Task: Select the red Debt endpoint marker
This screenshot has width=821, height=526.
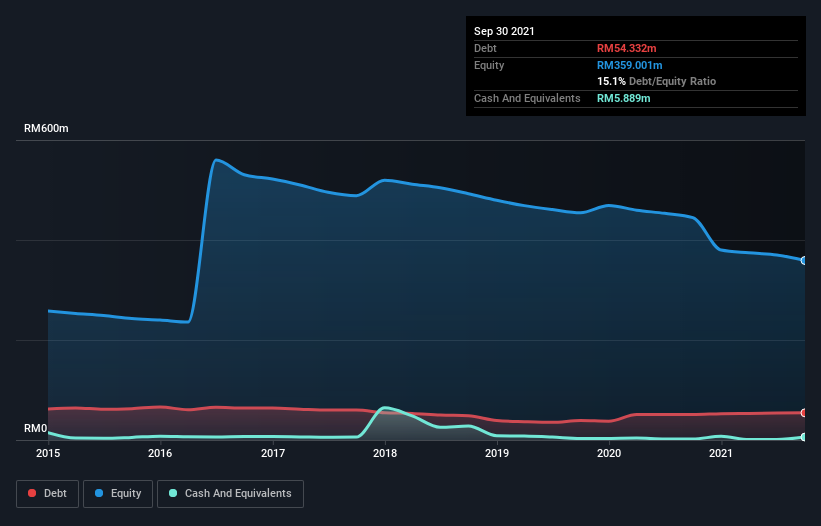Action: (x=804, y=413)
